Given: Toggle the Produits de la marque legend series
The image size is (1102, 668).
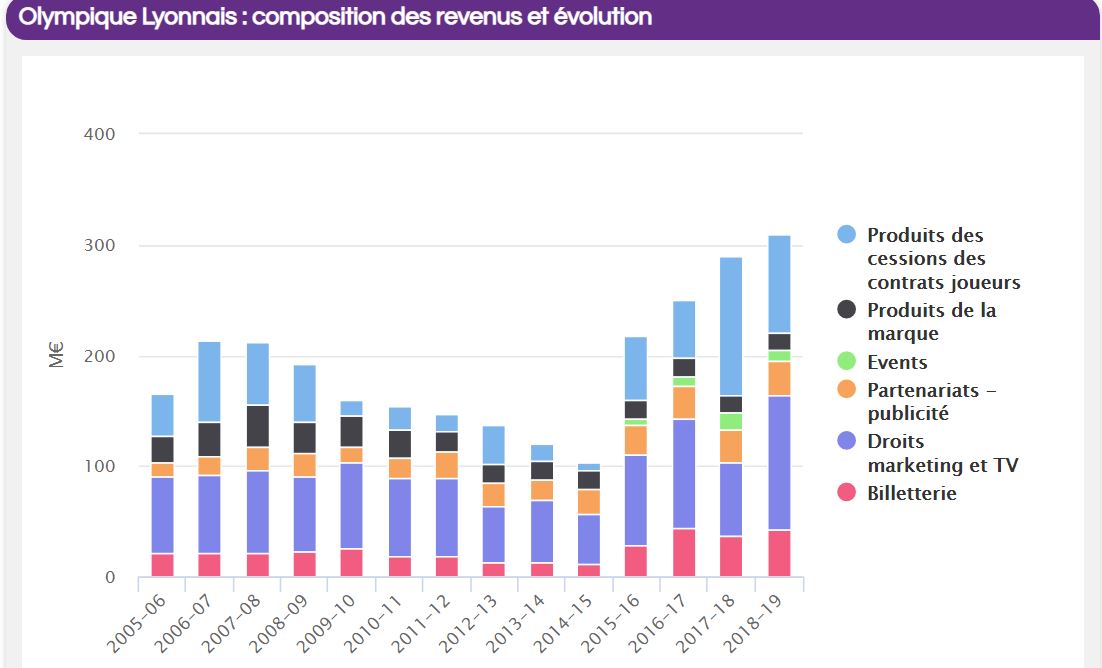Looking at the screenshot, I should point(917,321).
